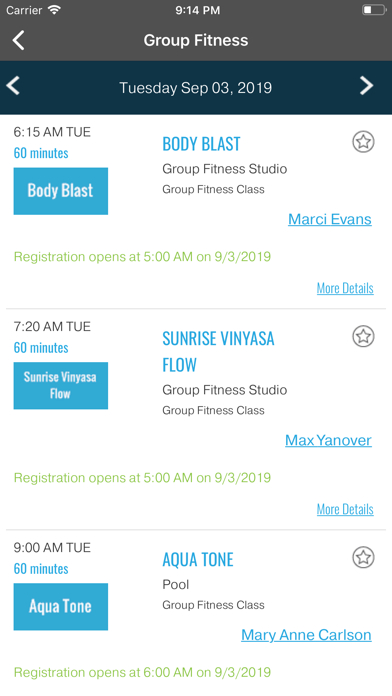Viewport: 392px width, 696px height.
Task: Open instructor Mary Anne Carlson profile
Action: coord(306,635)
